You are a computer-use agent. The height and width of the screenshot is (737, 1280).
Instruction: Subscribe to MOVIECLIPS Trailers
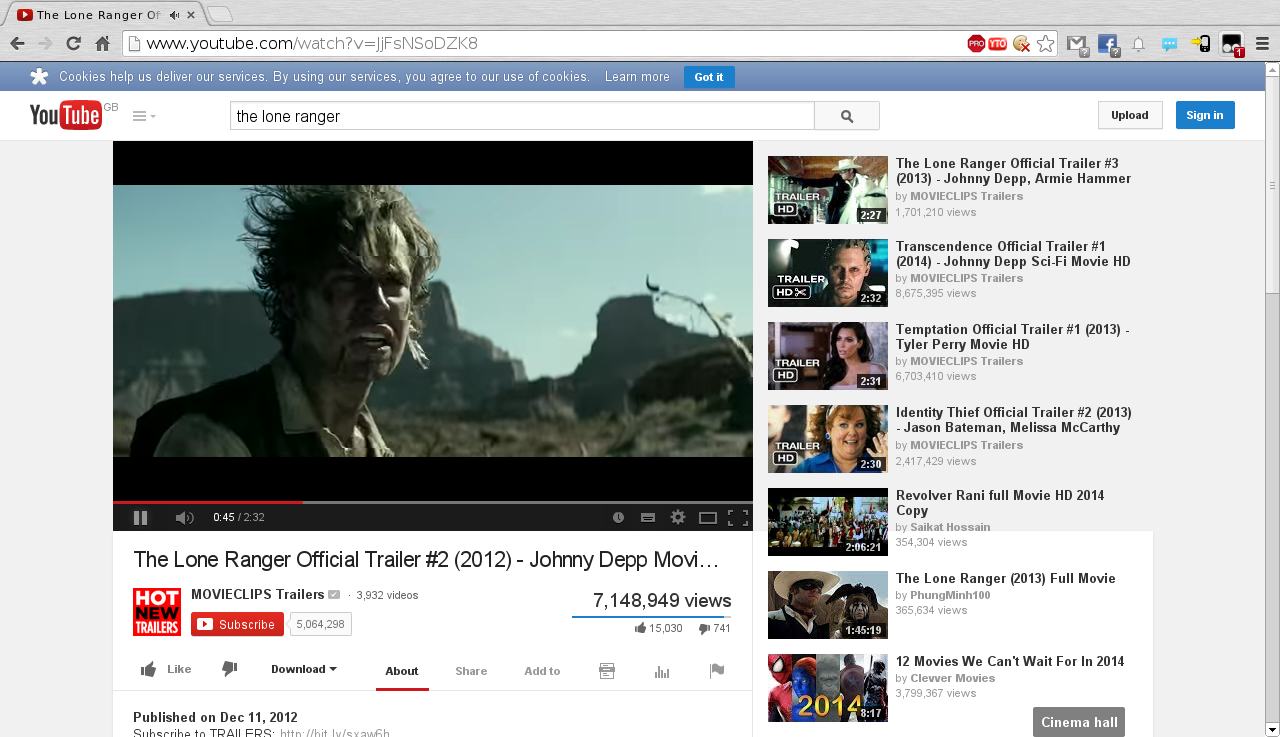tap(237, 624)
